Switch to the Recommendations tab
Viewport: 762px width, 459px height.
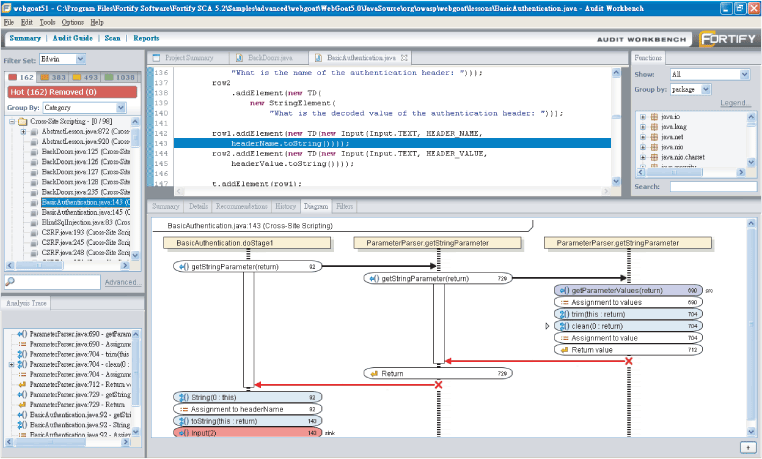tap(242, 206)
